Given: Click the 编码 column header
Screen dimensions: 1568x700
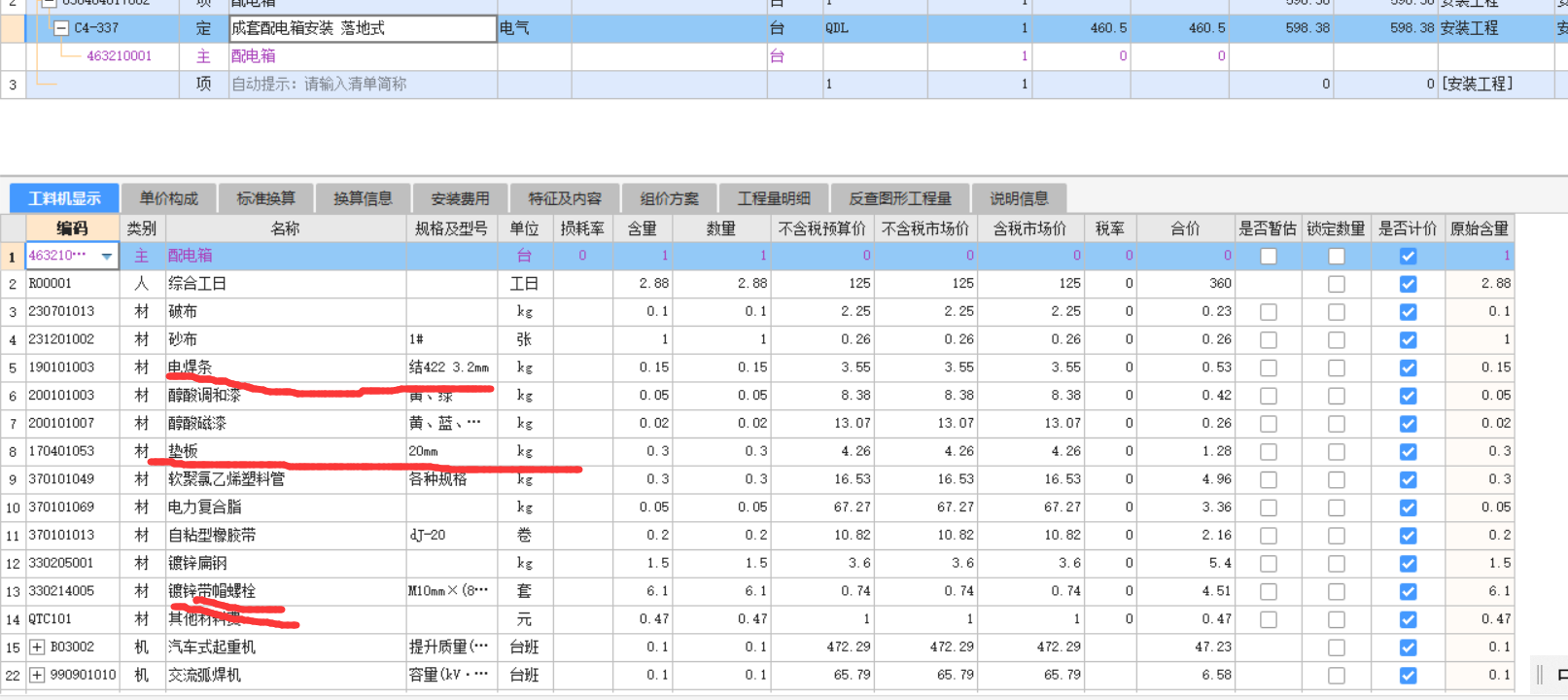Looking at the screenshot, I should coord(72,228).
